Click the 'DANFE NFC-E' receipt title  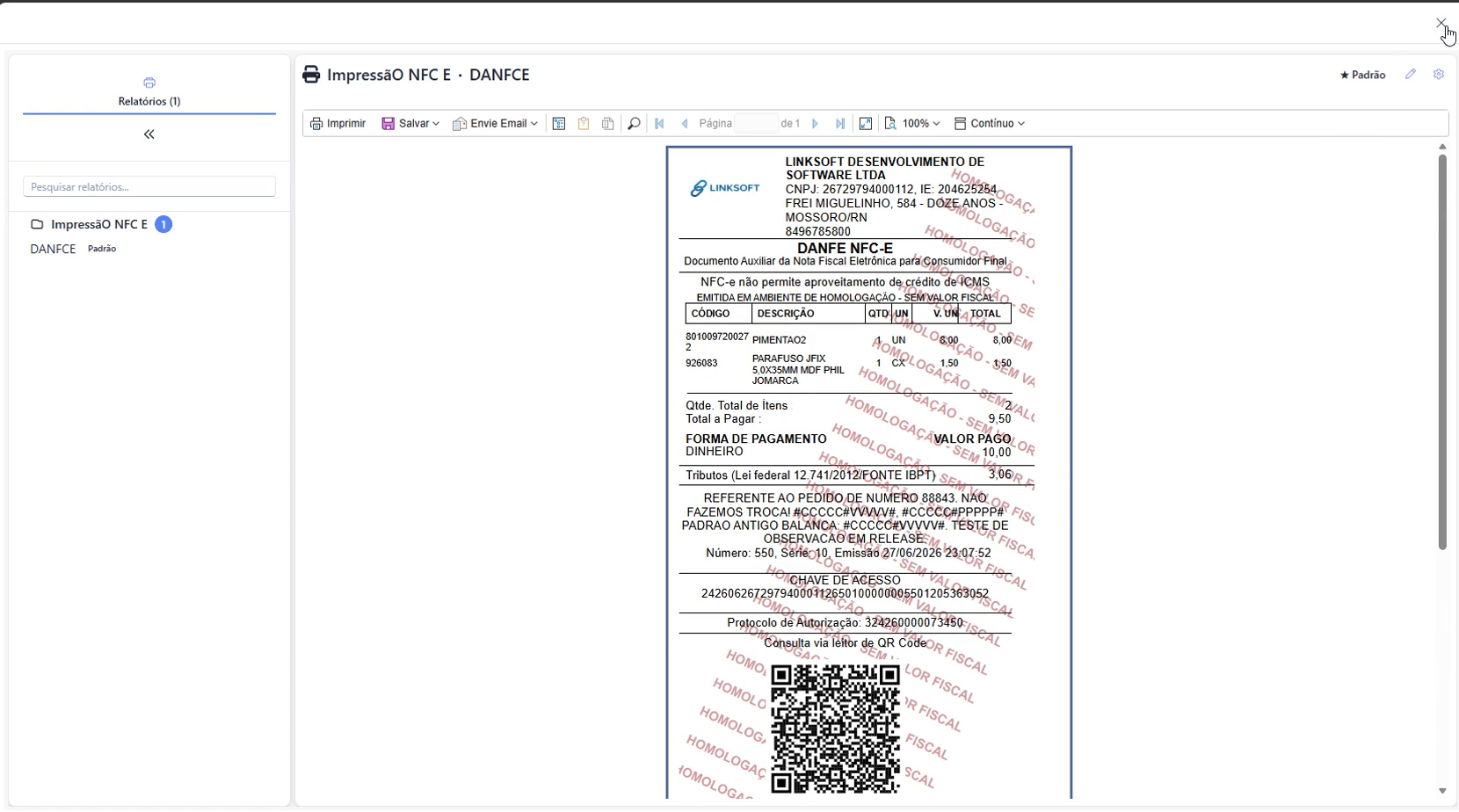[845, 249]
